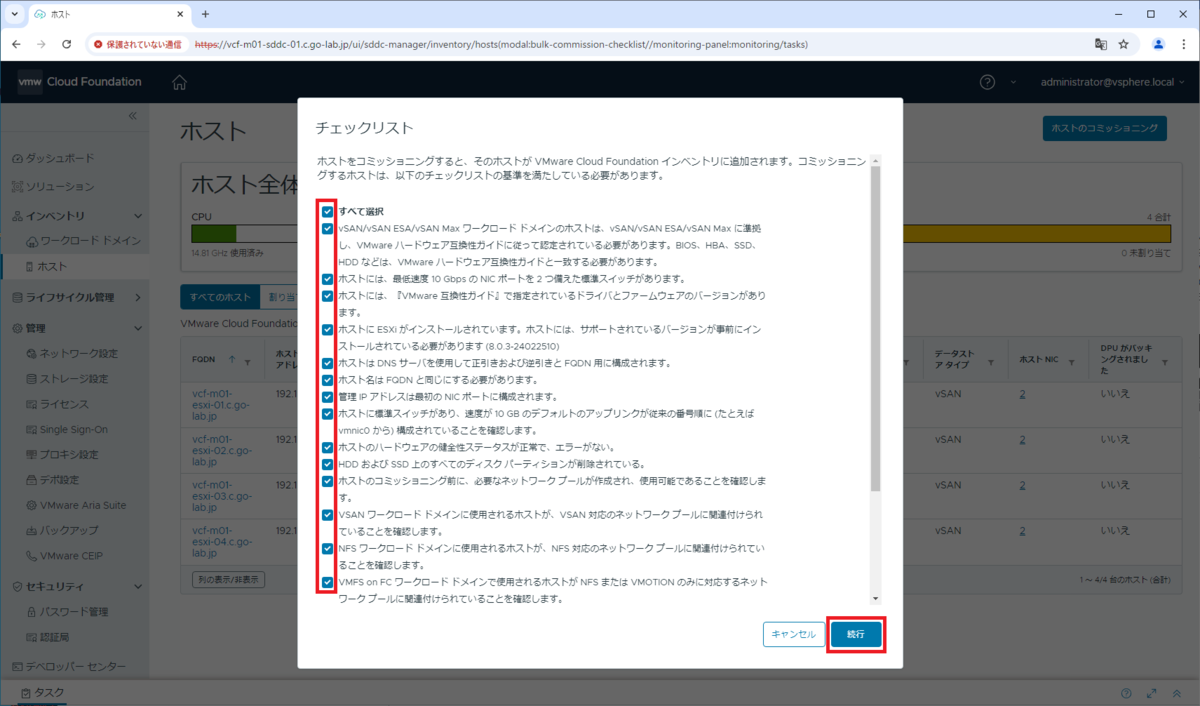Image resolution: width=1200 pixels, height=706 pixels.
Task: Click the Cloud Foundation home icon
Action: point(179,82)
